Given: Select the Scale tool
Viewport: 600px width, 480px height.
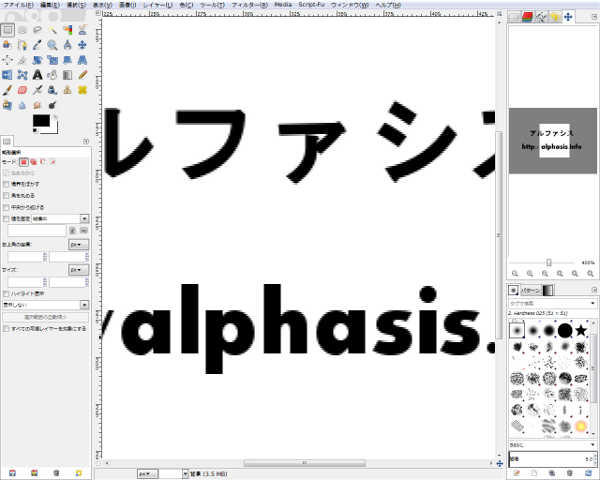Looking at the screenshot, I should click(52, 60).
